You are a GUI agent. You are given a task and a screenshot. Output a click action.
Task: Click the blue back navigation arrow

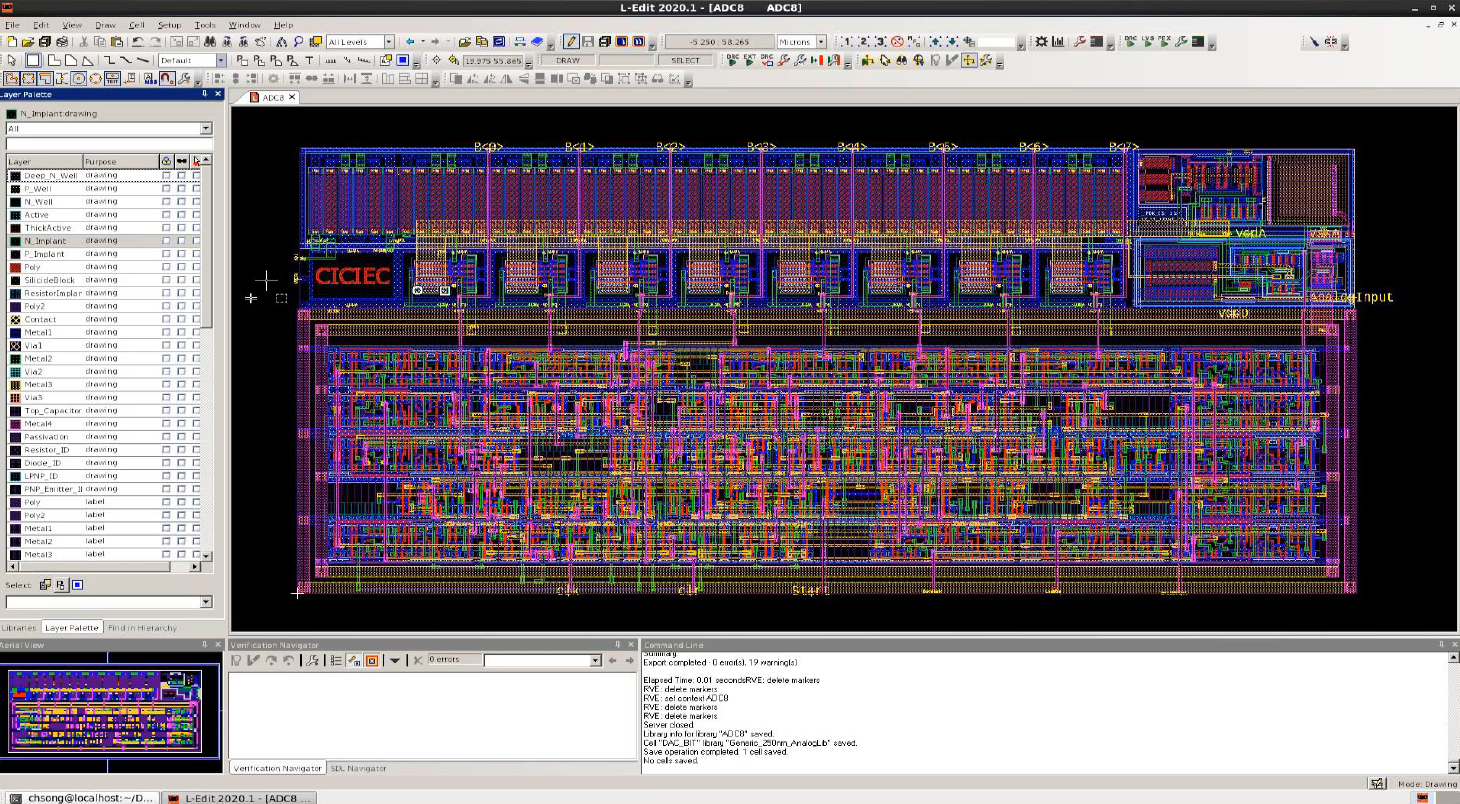[x=409, y=42]
